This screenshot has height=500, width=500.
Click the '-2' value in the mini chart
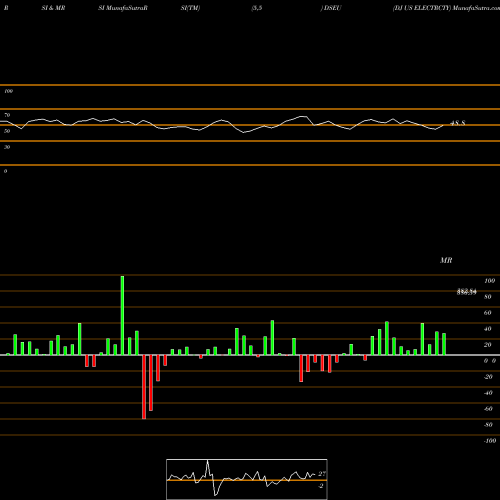[x=321, y=486]
